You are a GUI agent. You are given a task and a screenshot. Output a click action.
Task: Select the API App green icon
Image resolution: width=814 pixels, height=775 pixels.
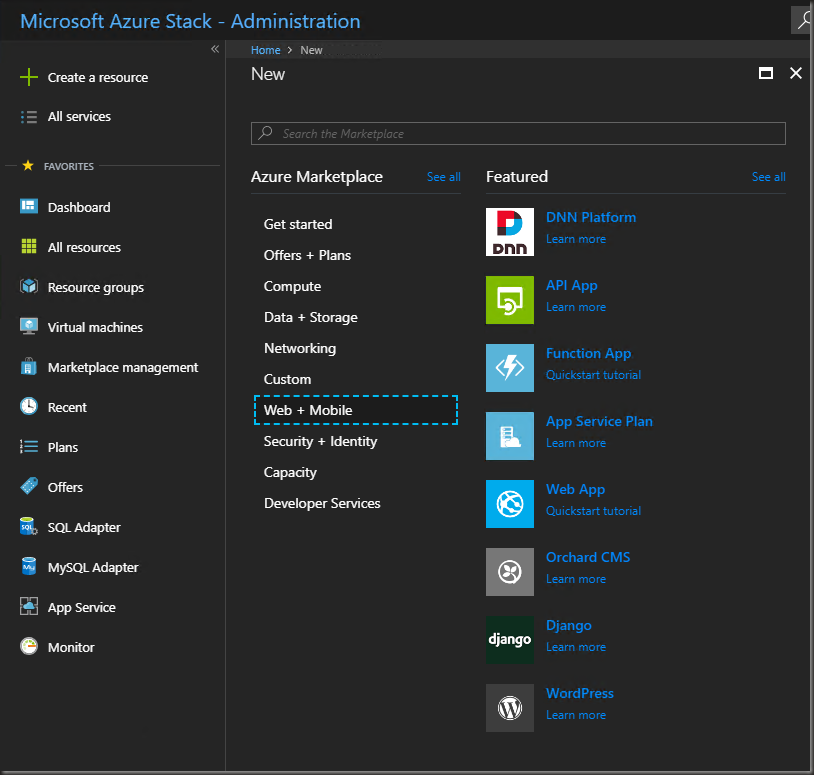[x=510, y=300]
